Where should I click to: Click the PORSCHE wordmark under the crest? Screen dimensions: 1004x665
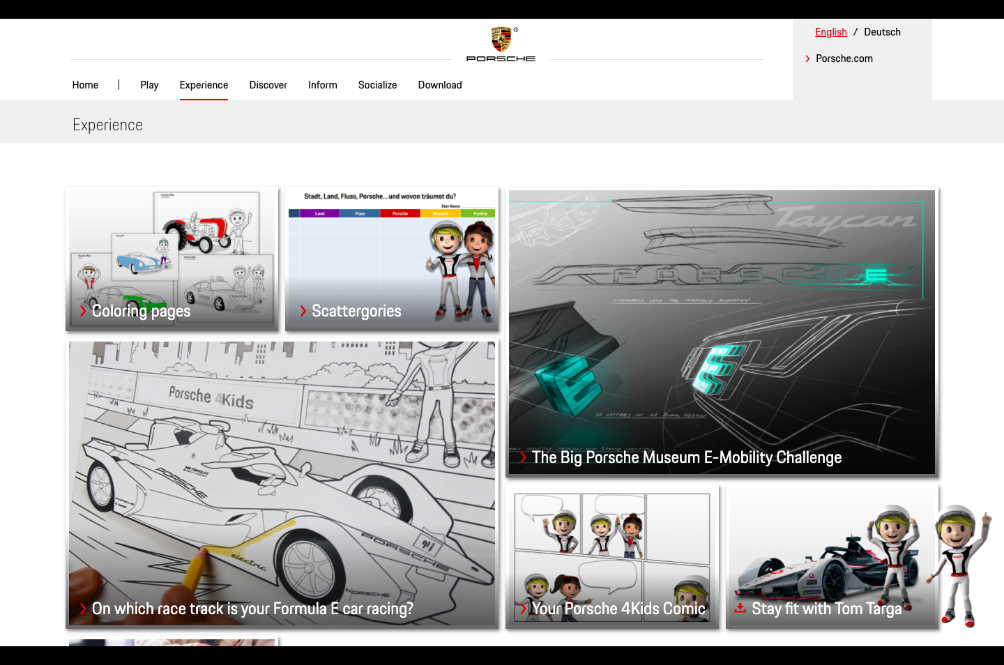(x=501, y=58)
